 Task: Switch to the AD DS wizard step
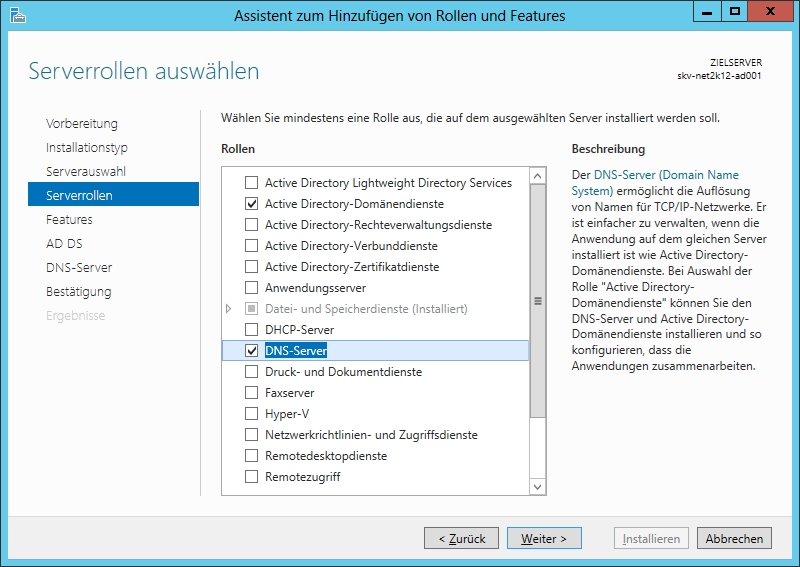[64, 243]
